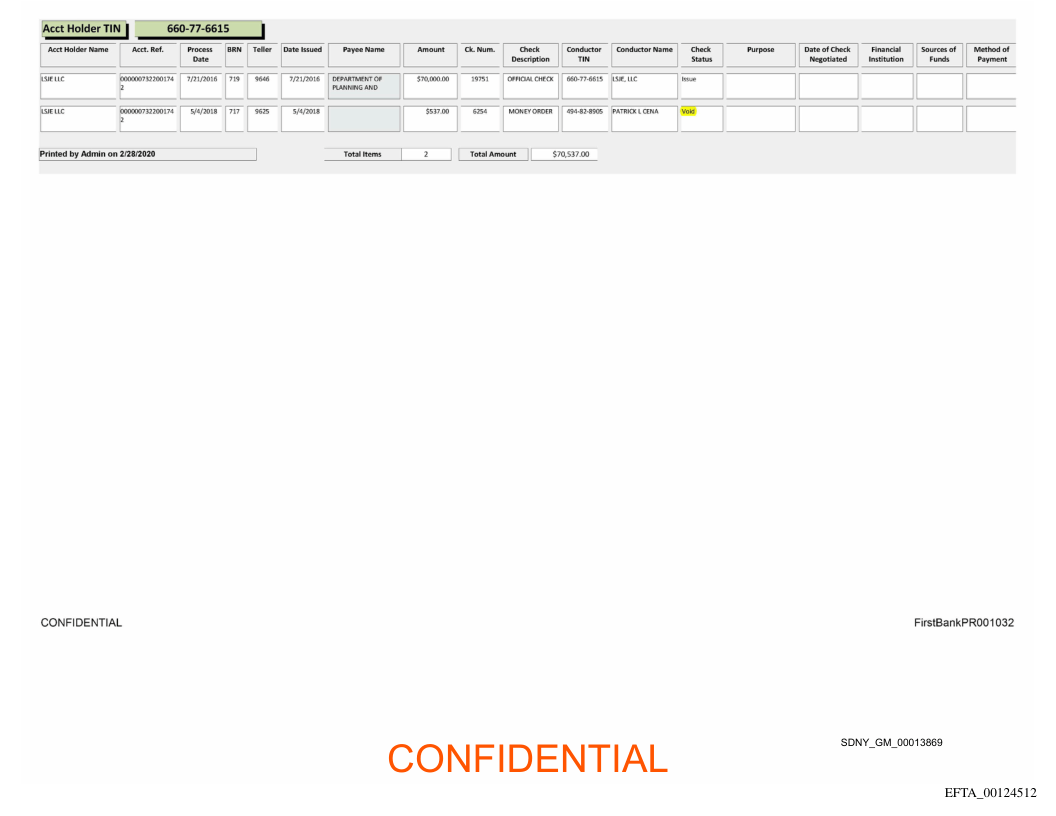Click the Total Items count field

pyautogui.click(x=425, y=154)
